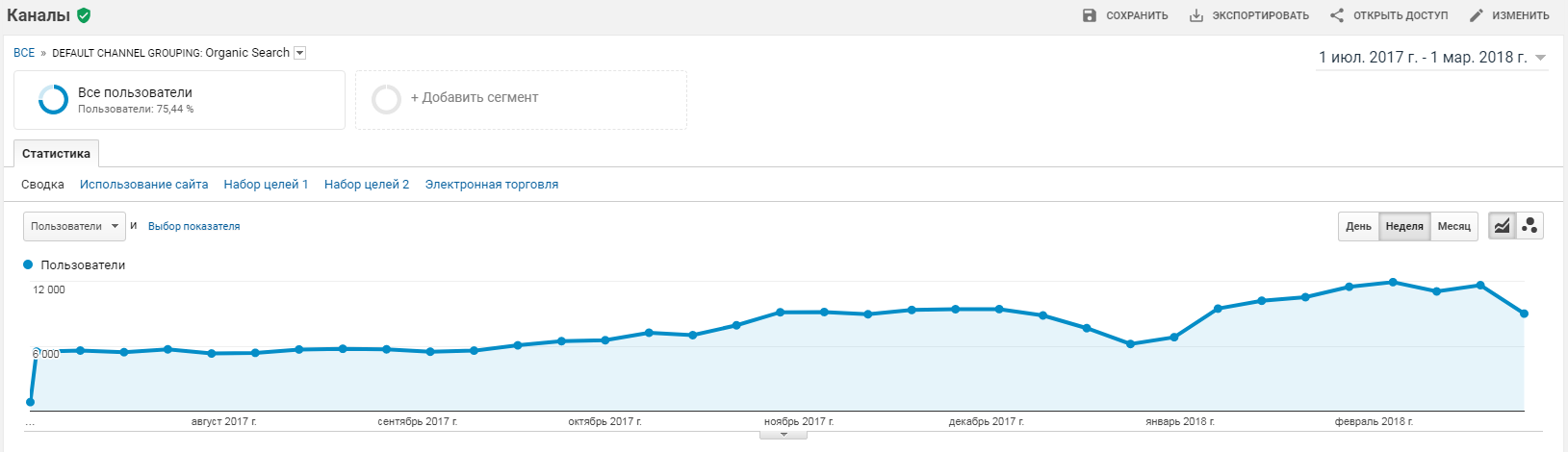Viewport: 1568px width, 452px height.
Task: Click the save floppy disk icon
Action: pyautogui.click(x=1090, y=15)
